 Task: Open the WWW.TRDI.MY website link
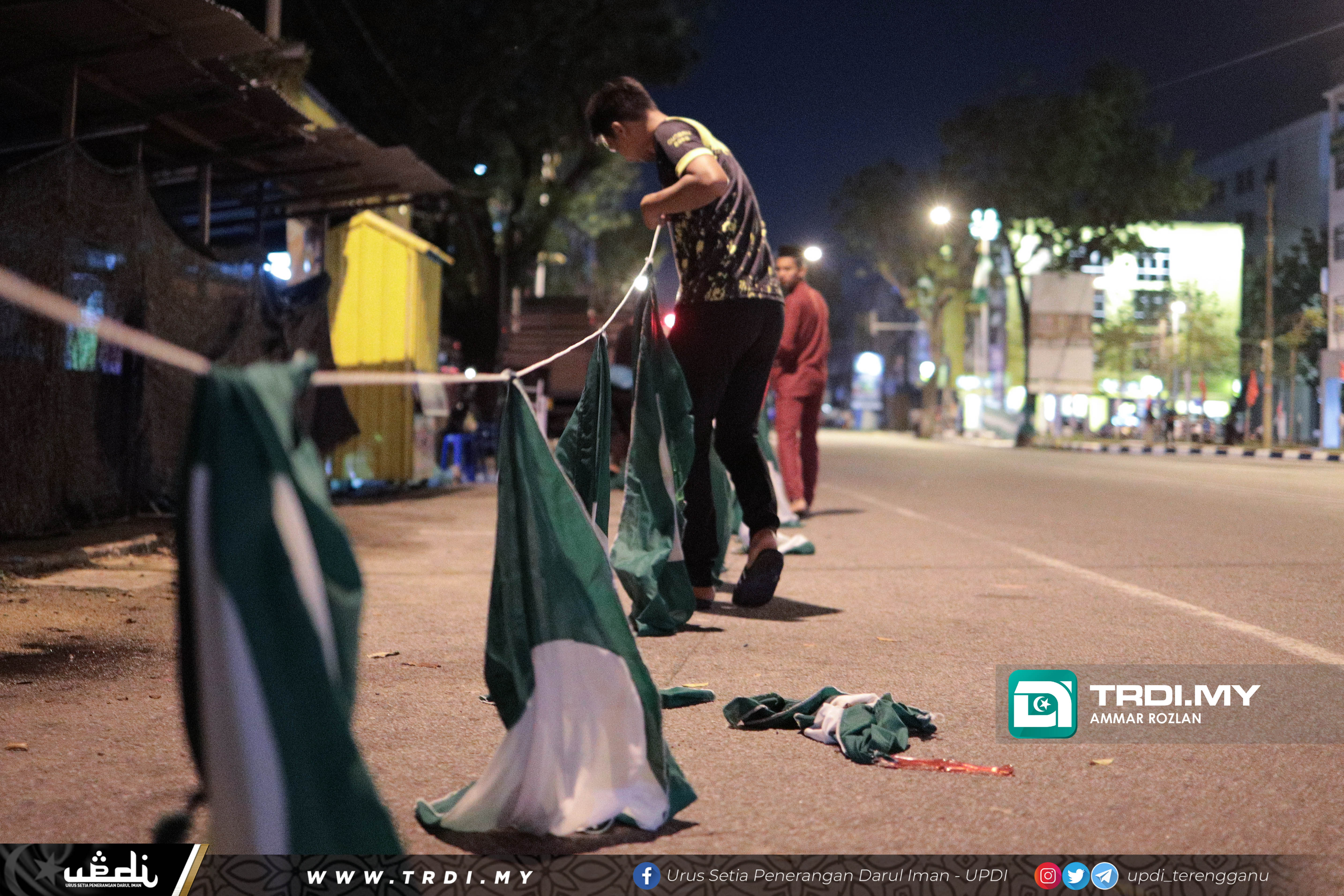click(x=420, y=877)
